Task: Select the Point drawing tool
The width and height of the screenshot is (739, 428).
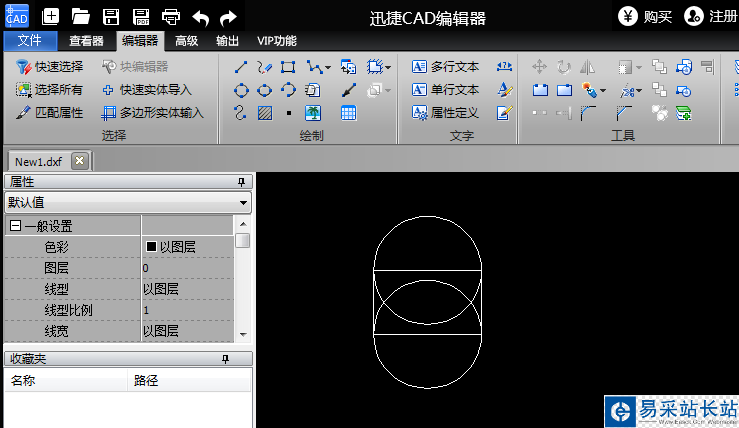Action: tap(289, 113)
